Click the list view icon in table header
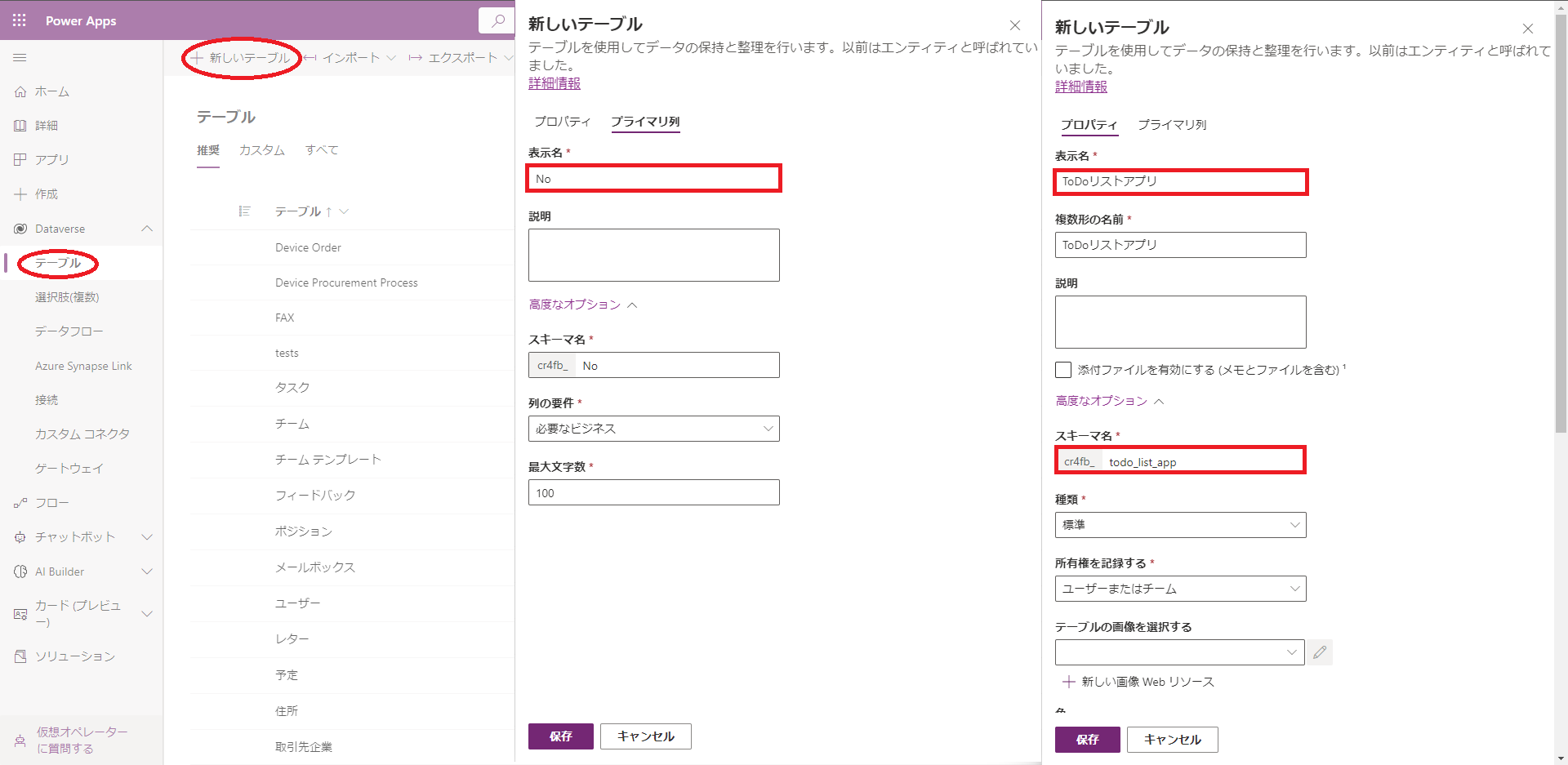Viewport: 1568px width, 765px height. [x=244, y=211]
